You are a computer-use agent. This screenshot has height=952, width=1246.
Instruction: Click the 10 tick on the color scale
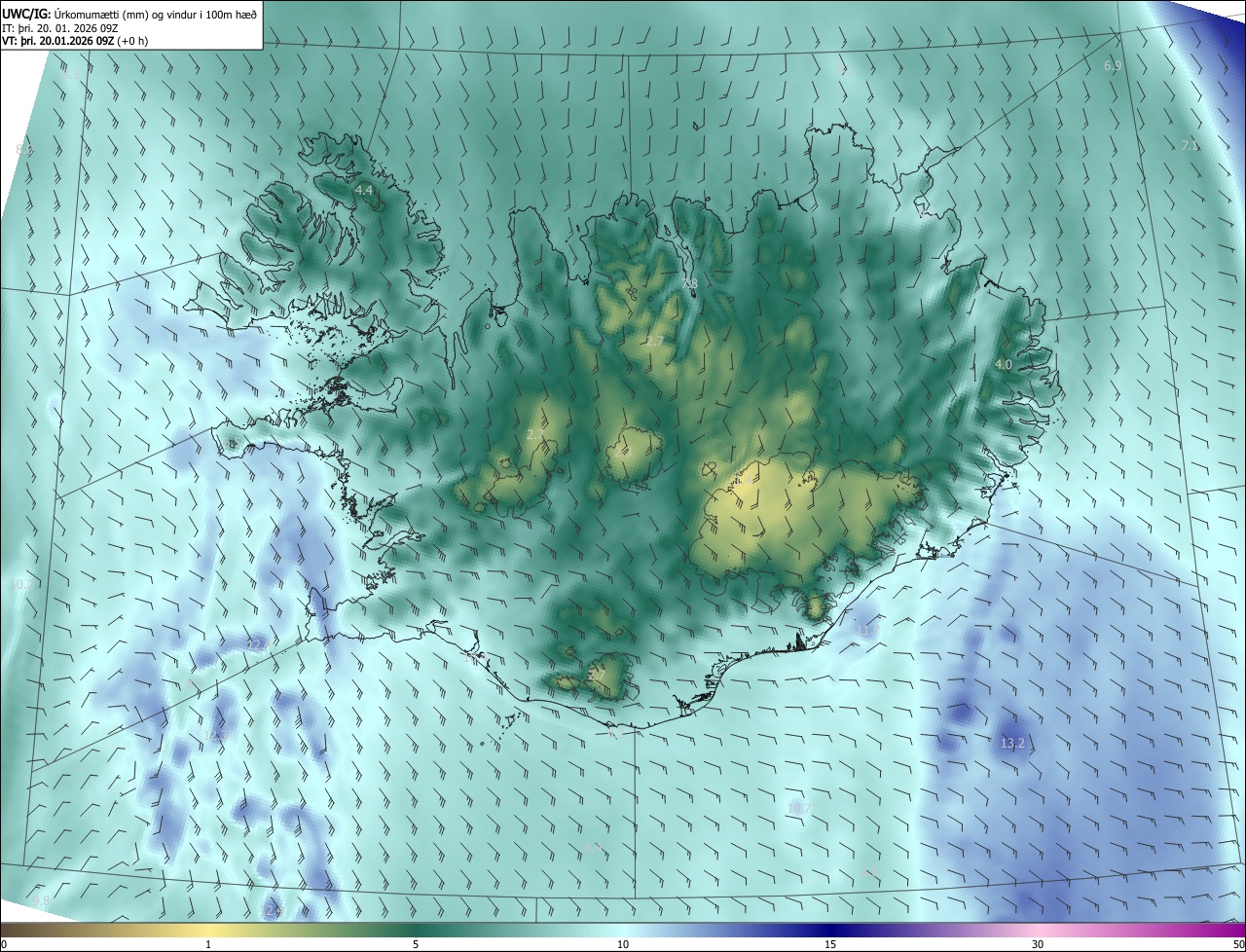coord(623,945)
